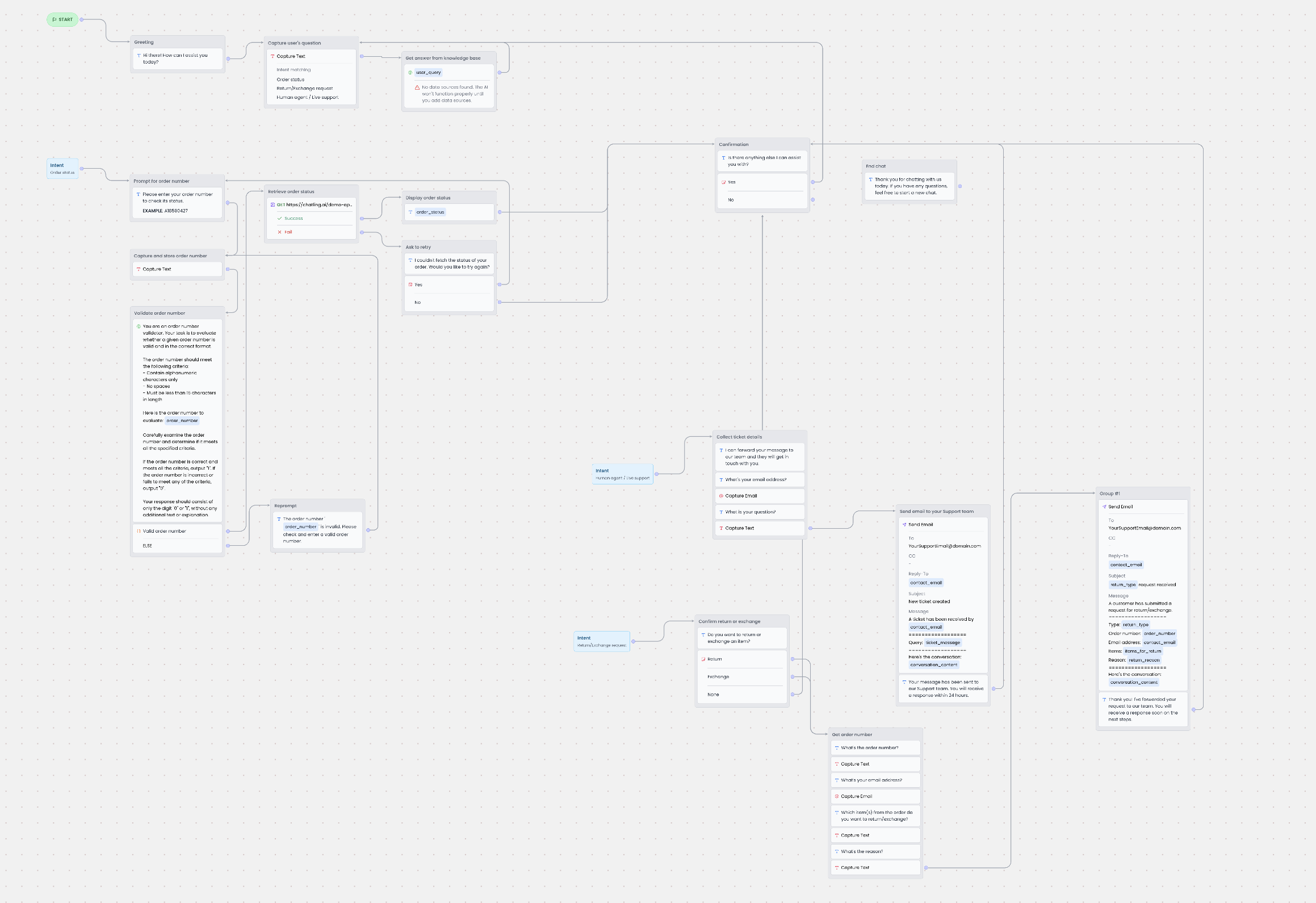
Task: Click the Exchange choice option
Action: (x=718, y=677)
